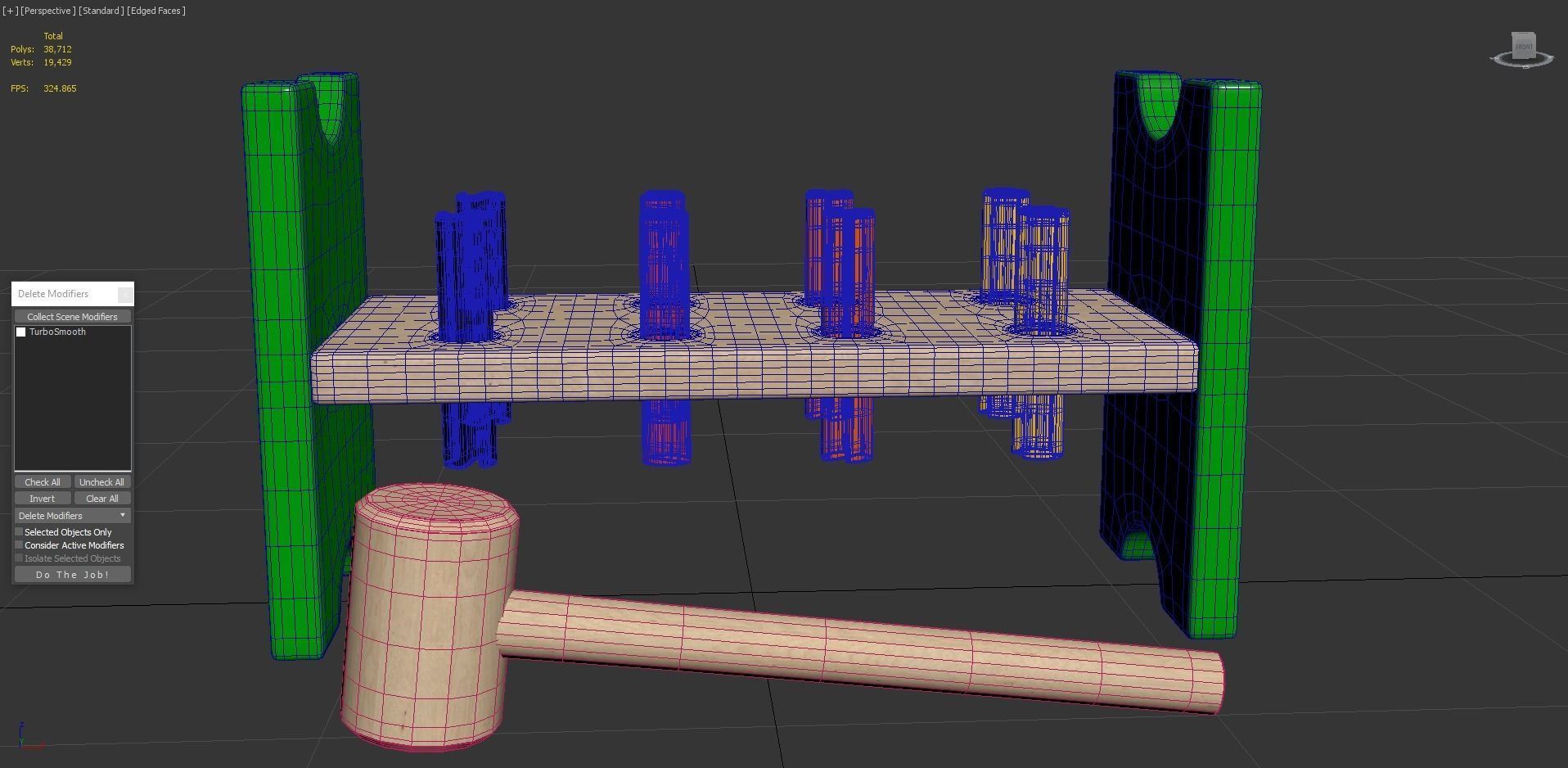
Task: Toggle Isolate Selected Objects checkbox
Action: 19,558
